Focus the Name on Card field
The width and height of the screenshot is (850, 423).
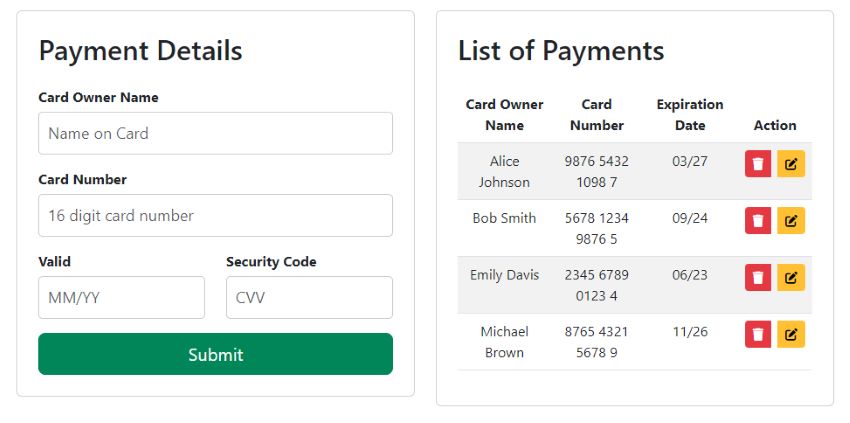click(x=215, y=133)
